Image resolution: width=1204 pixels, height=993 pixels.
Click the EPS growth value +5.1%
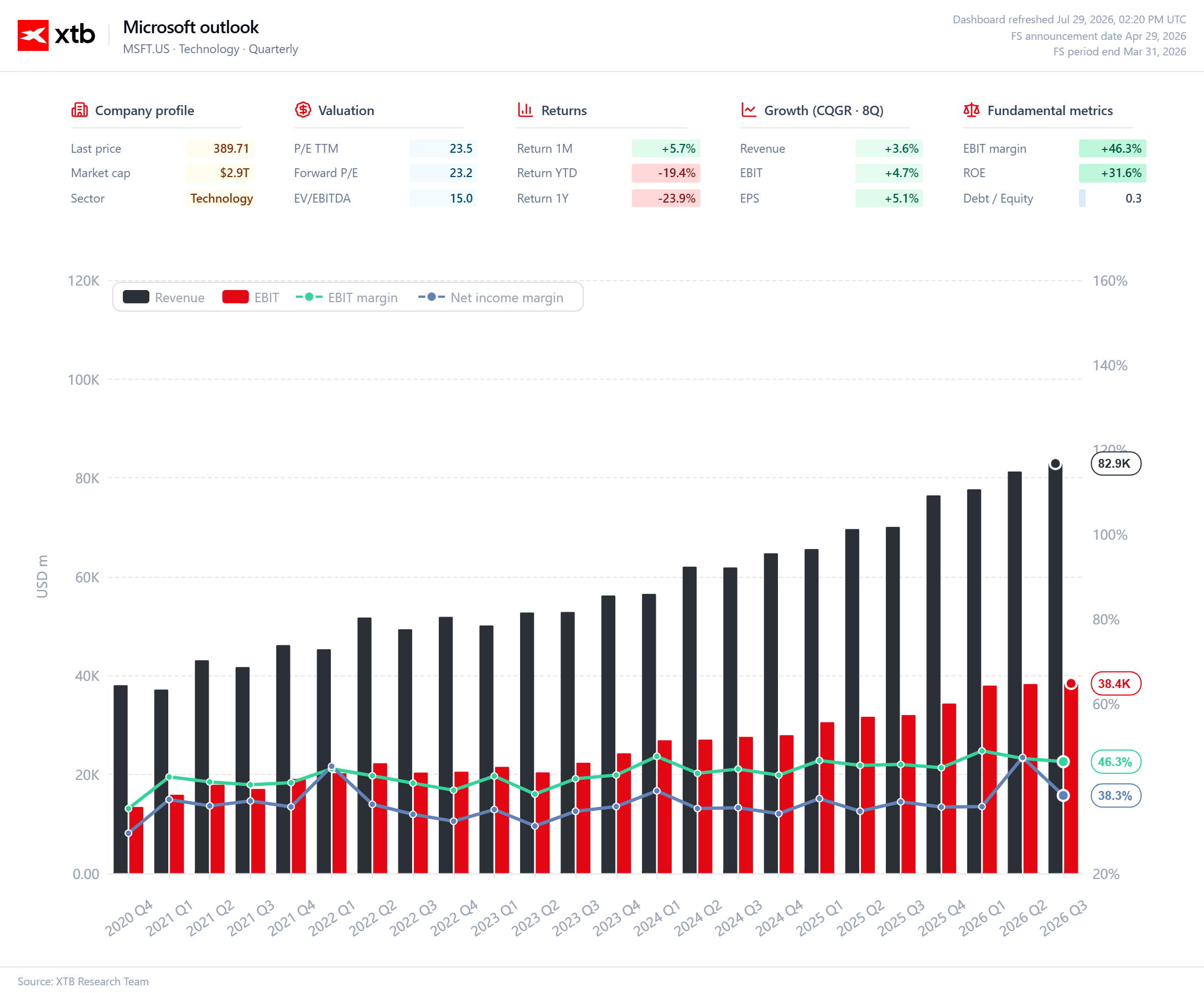coord(889,199)
